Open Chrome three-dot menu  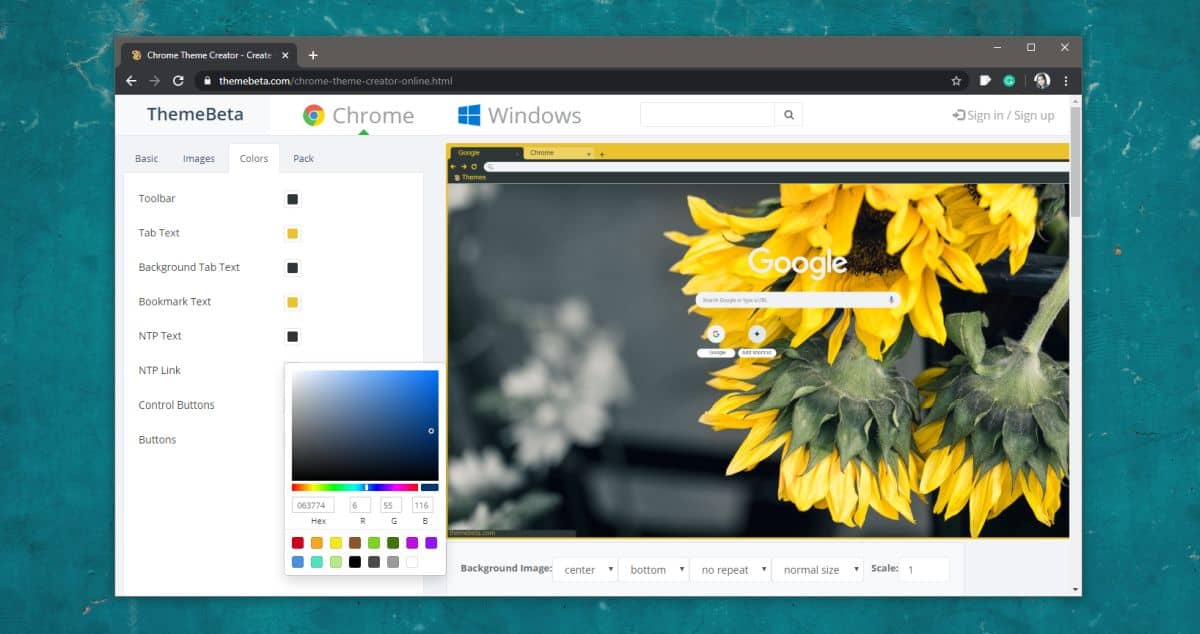coord(1066,81)
